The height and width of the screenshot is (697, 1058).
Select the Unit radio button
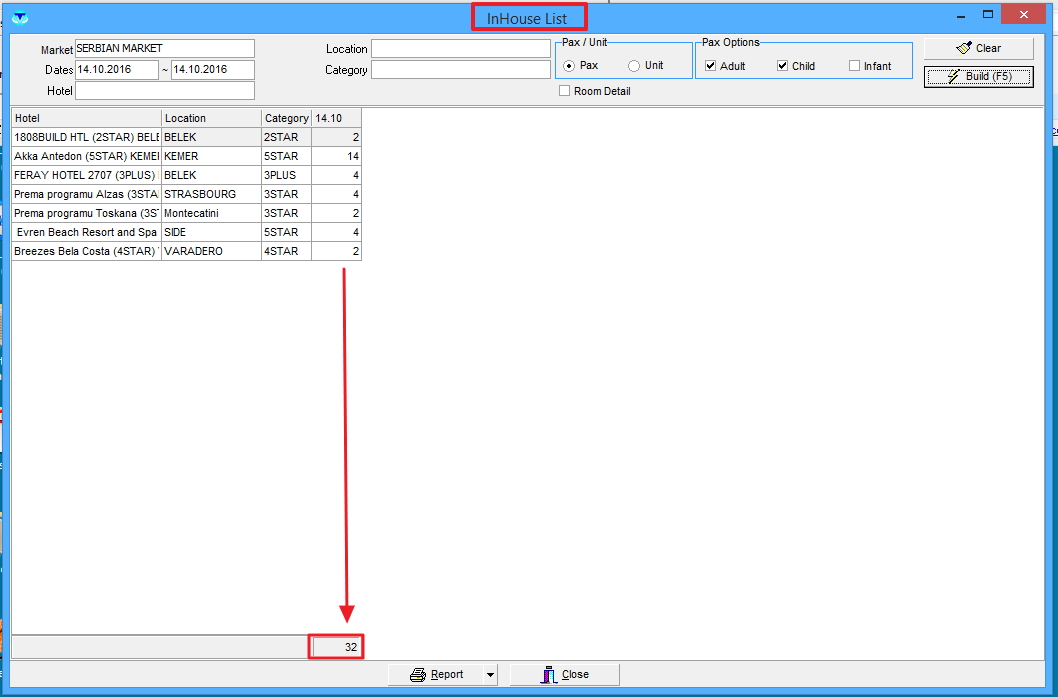634,66
